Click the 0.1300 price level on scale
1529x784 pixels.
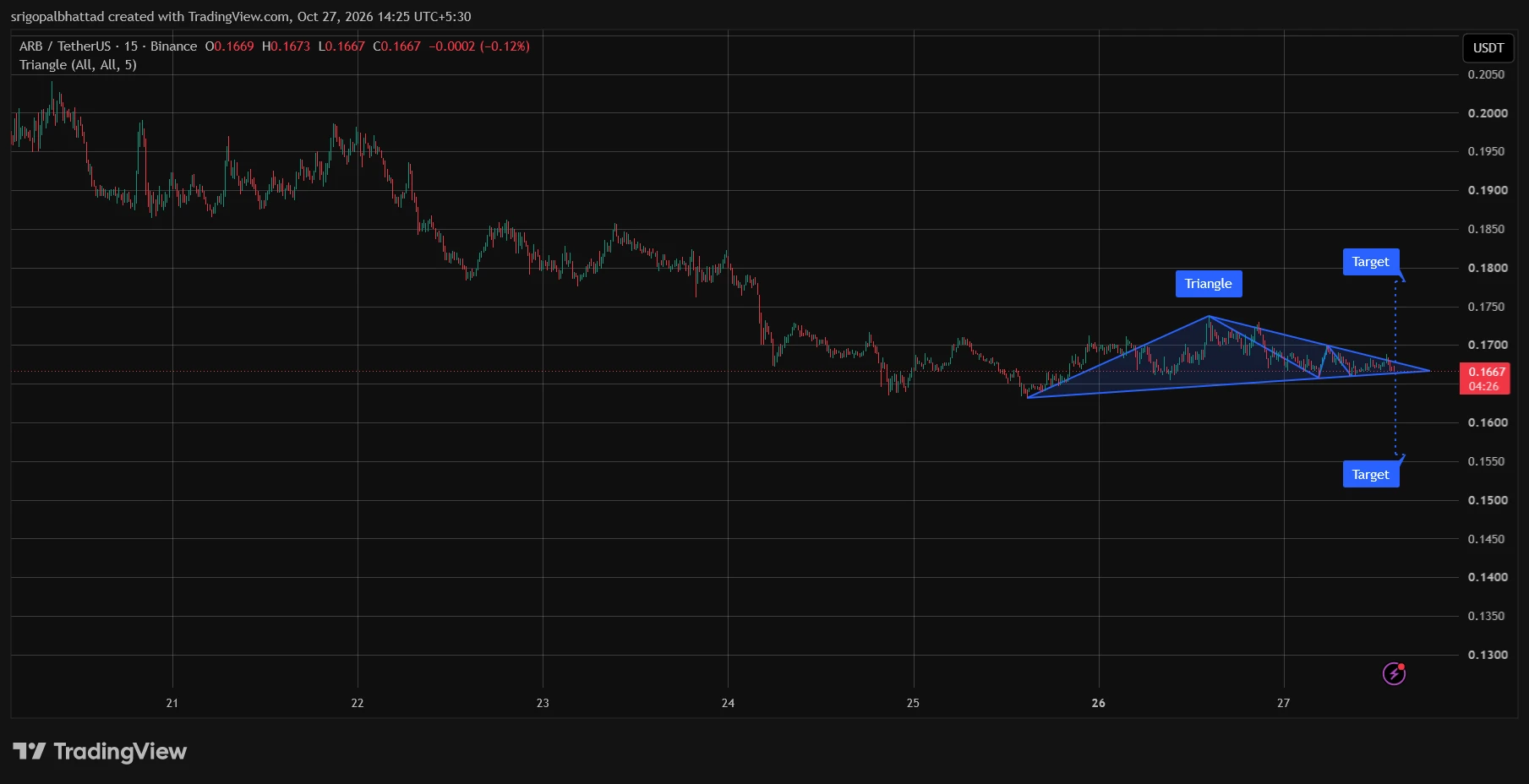click(1487, 655)
